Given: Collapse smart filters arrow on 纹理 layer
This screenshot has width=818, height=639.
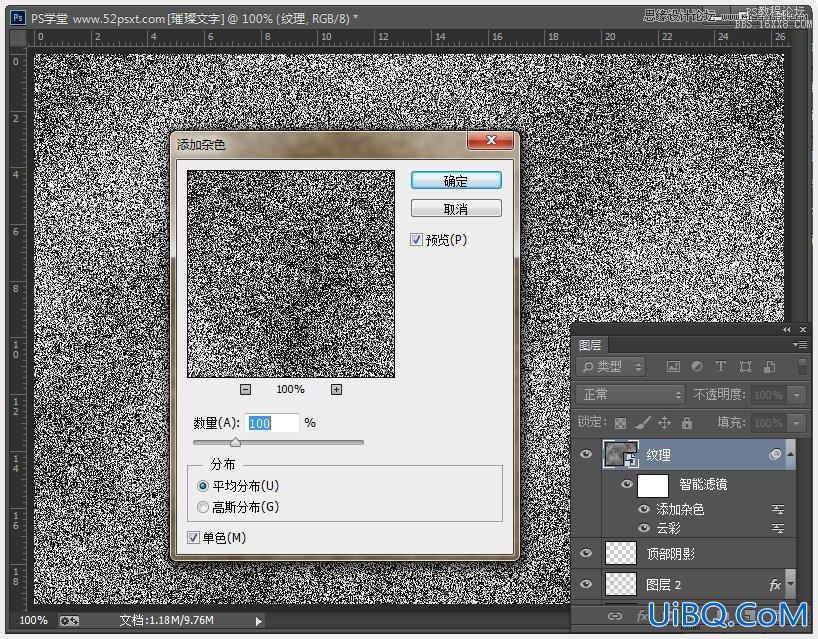Looking at the screenshot, I should click(x=791, y=454).
